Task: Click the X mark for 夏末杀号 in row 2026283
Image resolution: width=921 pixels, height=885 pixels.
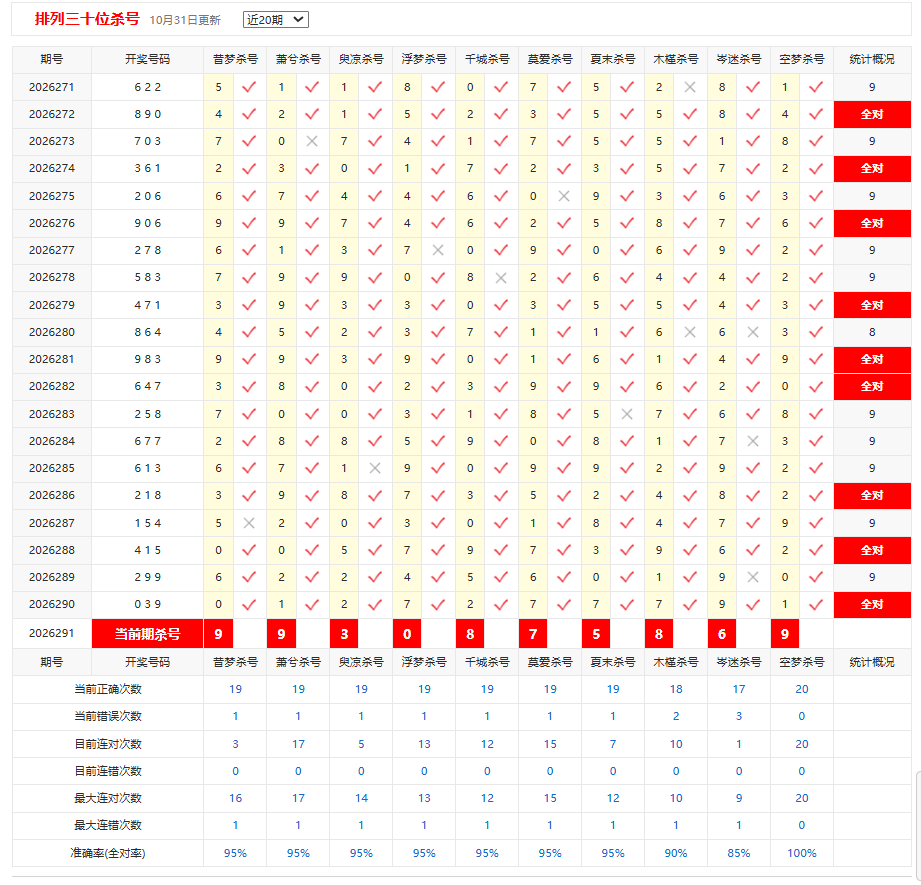Action: tap(627, 414)
